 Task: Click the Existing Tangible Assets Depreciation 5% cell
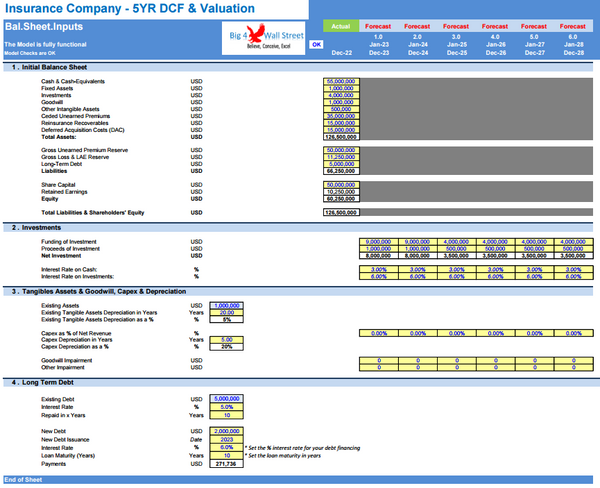pos(227,319)
